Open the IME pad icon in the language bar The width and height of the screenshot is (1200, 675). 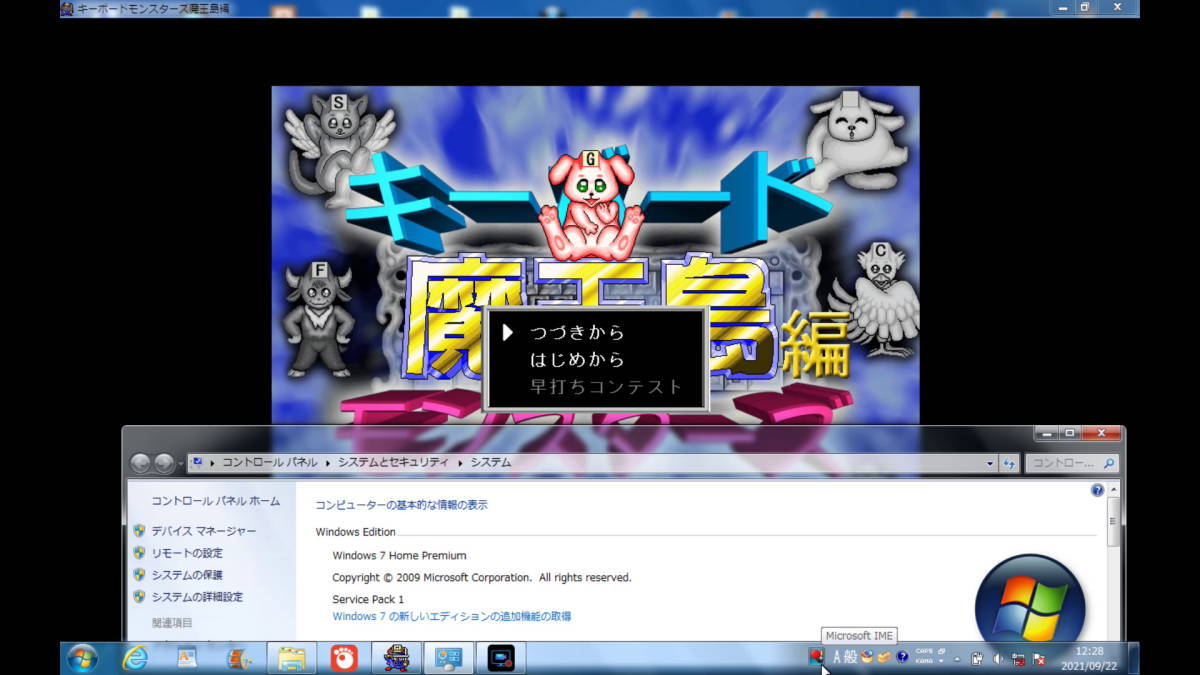point(866,657)
